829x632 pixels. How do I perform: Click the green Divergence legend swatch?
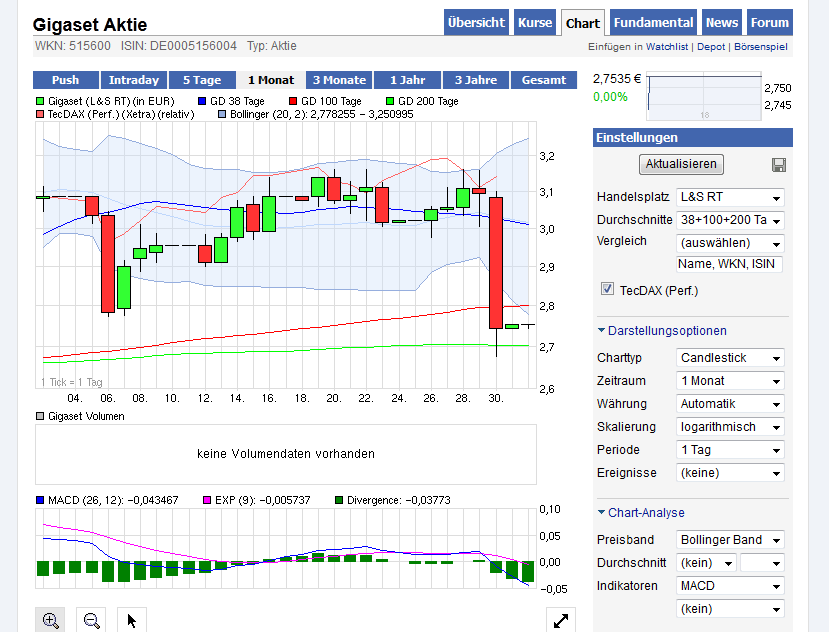[339, 500]
